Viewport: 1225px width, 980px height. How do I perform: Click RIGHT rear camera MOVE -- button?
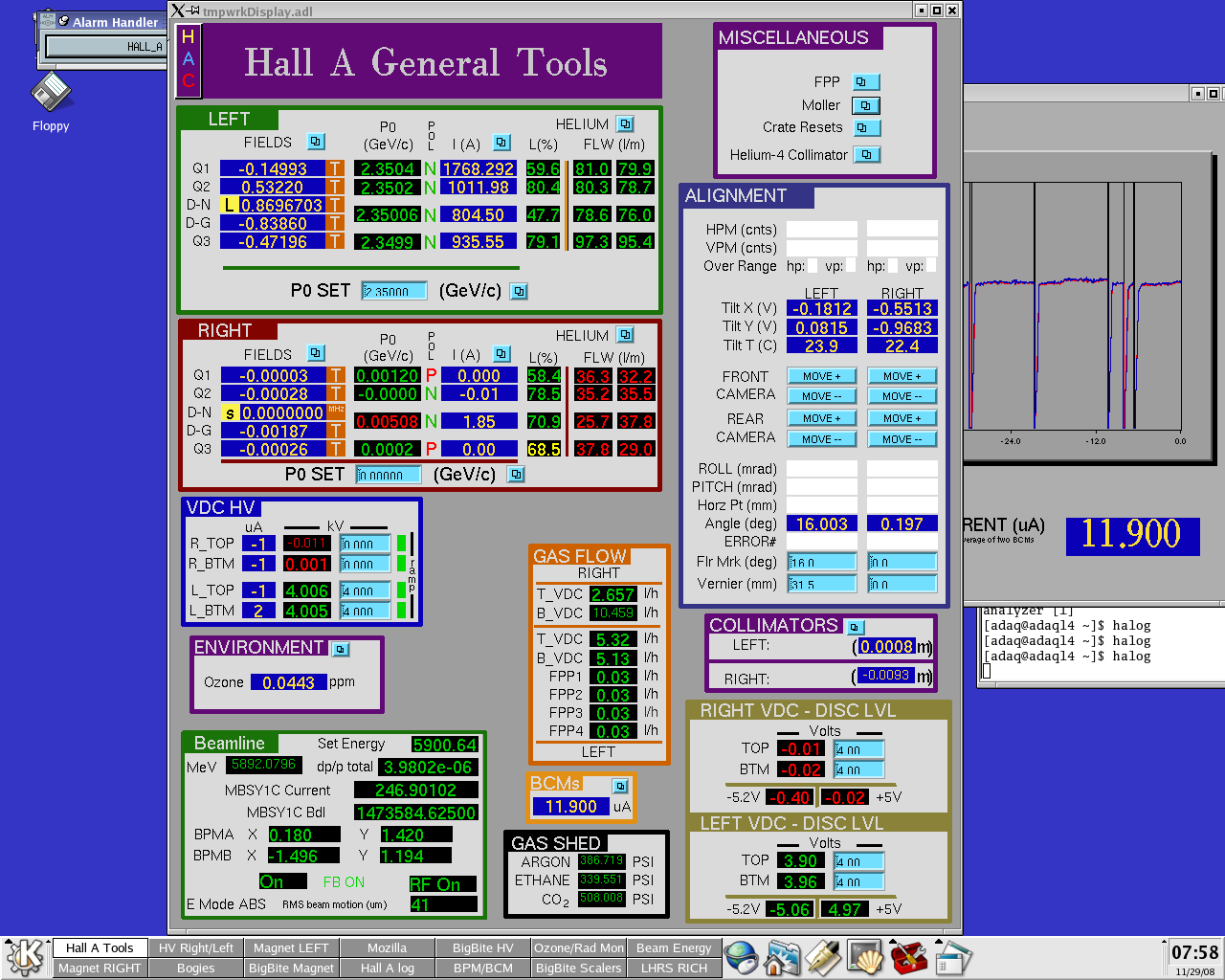tap(902, 439)
